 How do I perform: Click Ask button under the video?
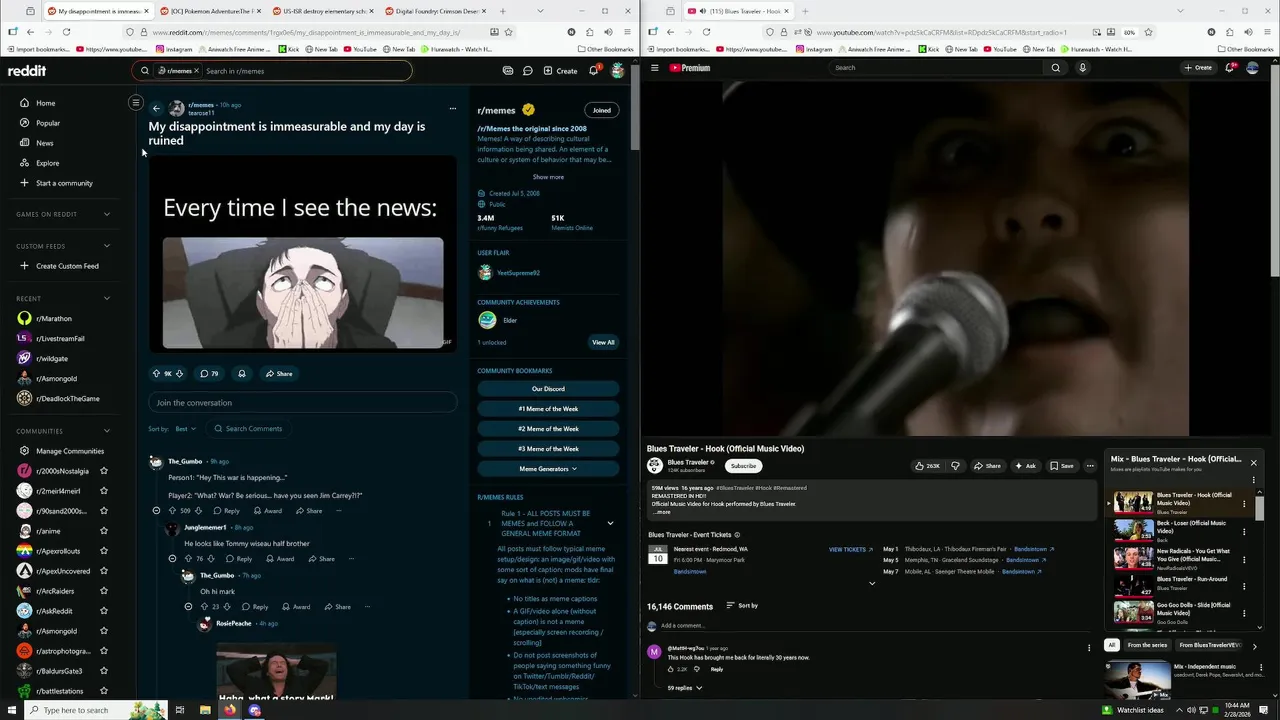[x=1025, y=466]
